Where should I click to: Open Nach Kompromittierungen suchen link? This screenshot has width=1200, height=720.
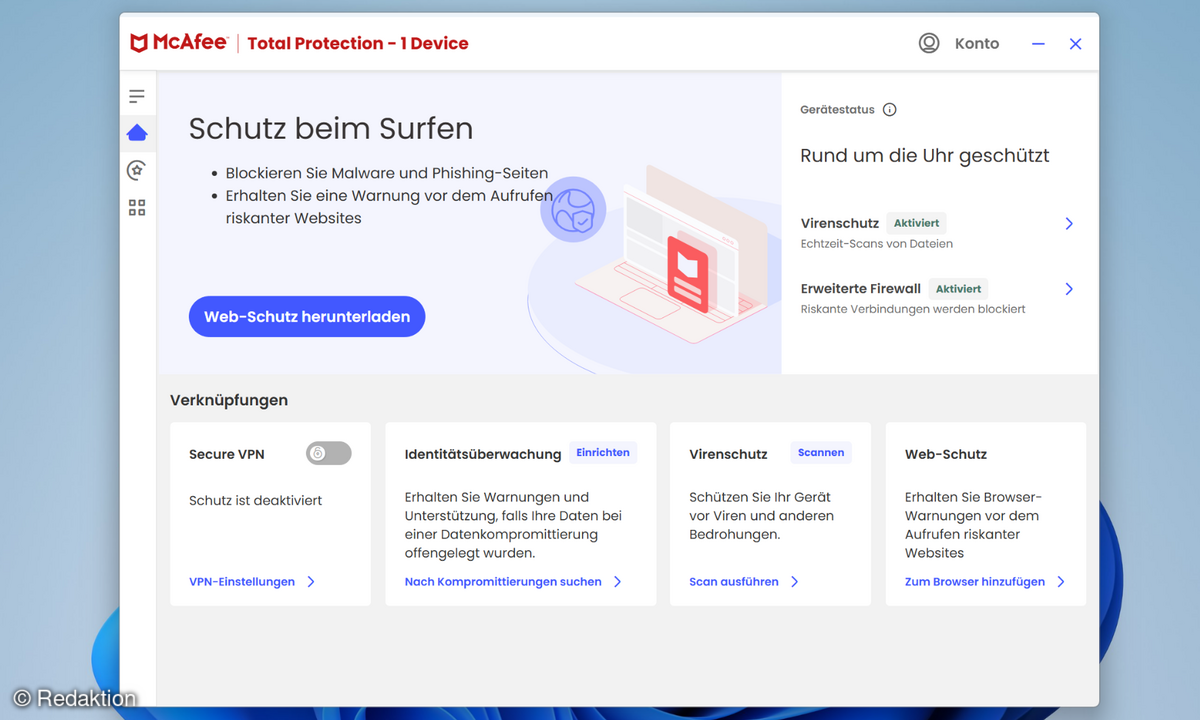503,582
